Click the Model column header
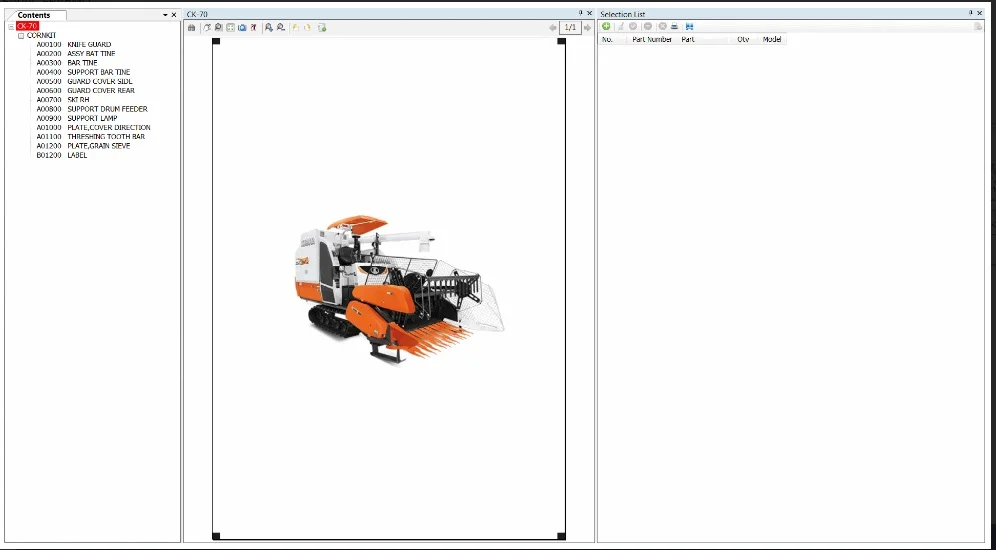The width and height of the screenshot is (996, 550). (x=772, y=39)
